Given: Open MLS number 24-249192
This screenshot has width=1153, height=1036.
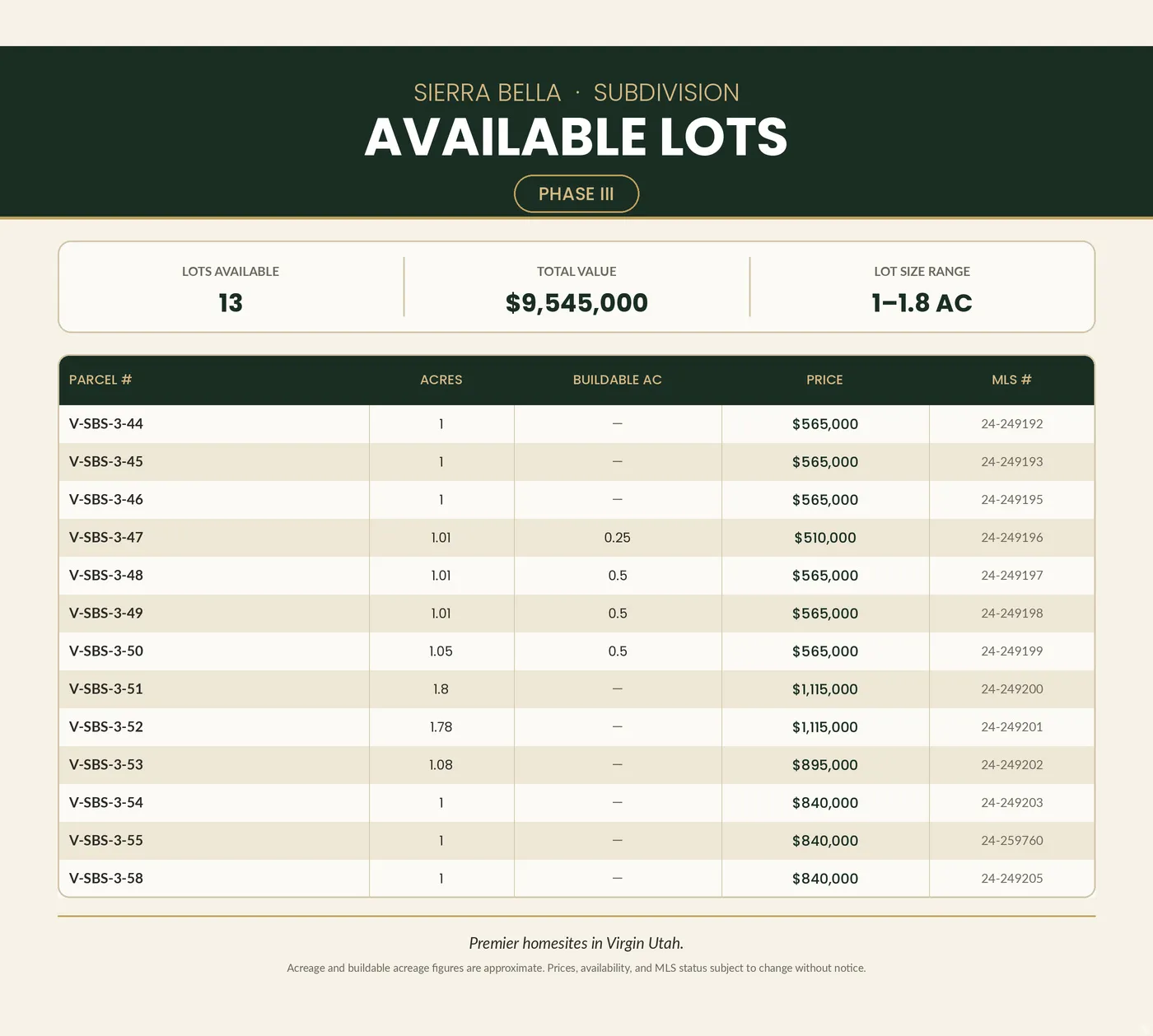Looking at the screenshot, I should 1011,424.
